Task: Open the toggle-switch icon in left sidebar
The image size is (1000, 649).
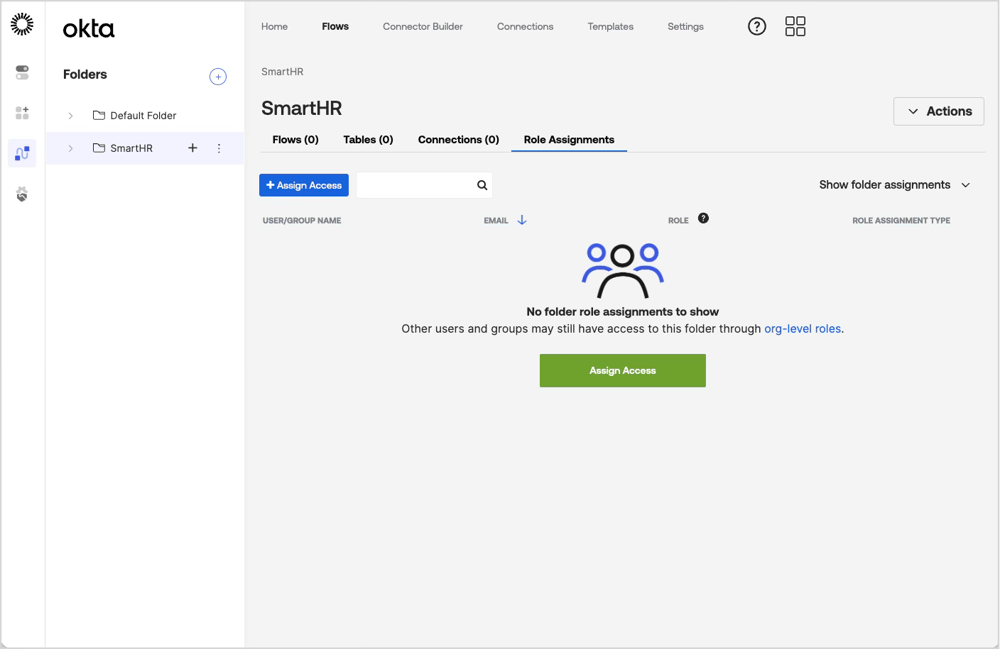Action: (22, 72)
